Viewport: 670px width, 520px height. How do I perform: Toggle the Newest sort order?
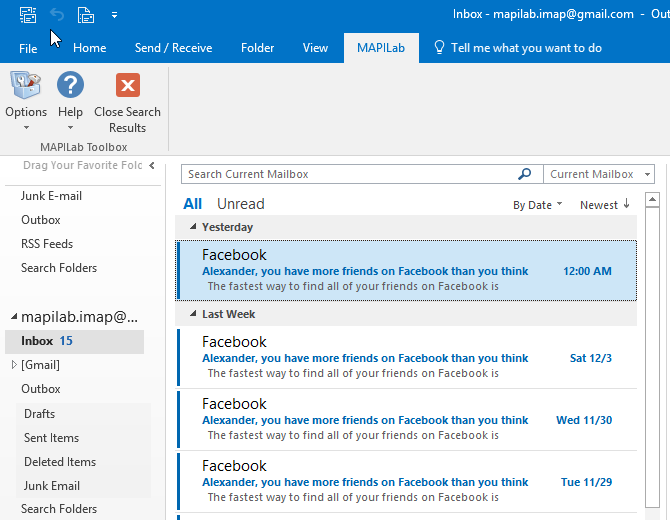click(605, 205)
